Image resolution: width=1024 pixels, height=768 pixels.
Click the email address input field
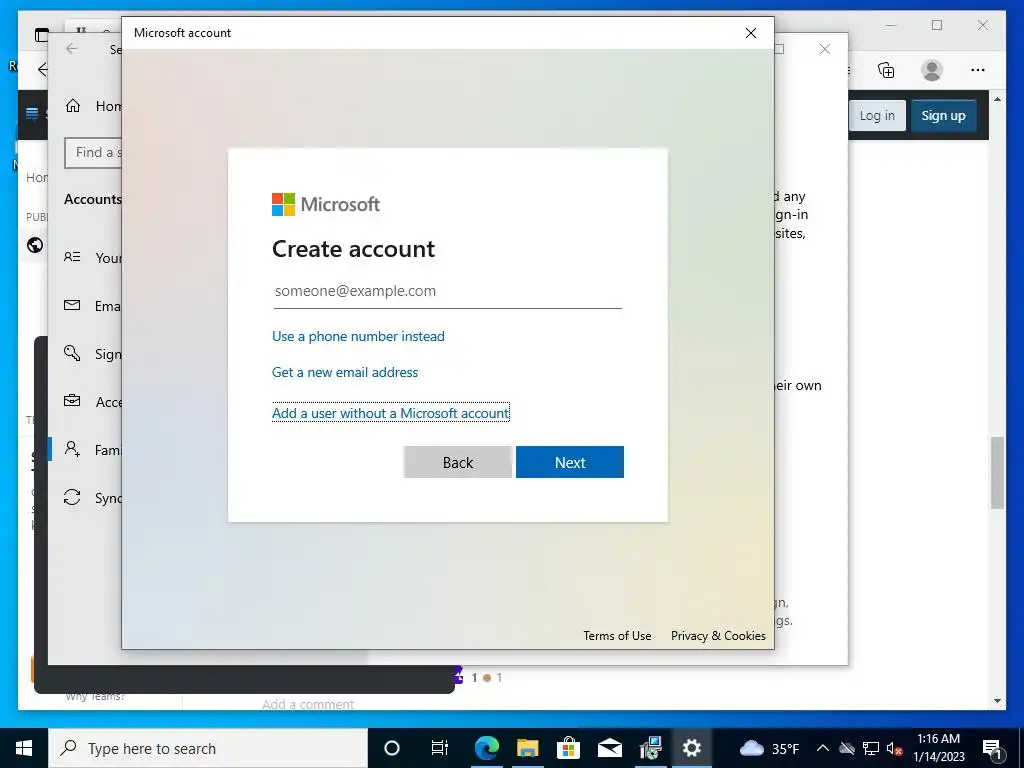(x=447, y=291)
